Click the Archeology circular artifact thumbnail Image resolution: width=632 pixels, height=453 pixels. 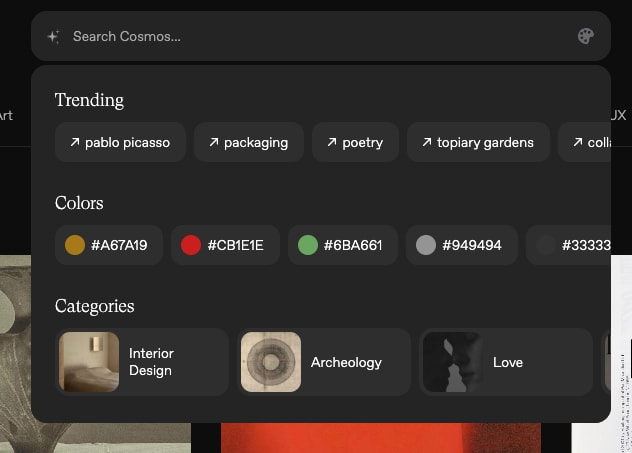pos(271,362)
